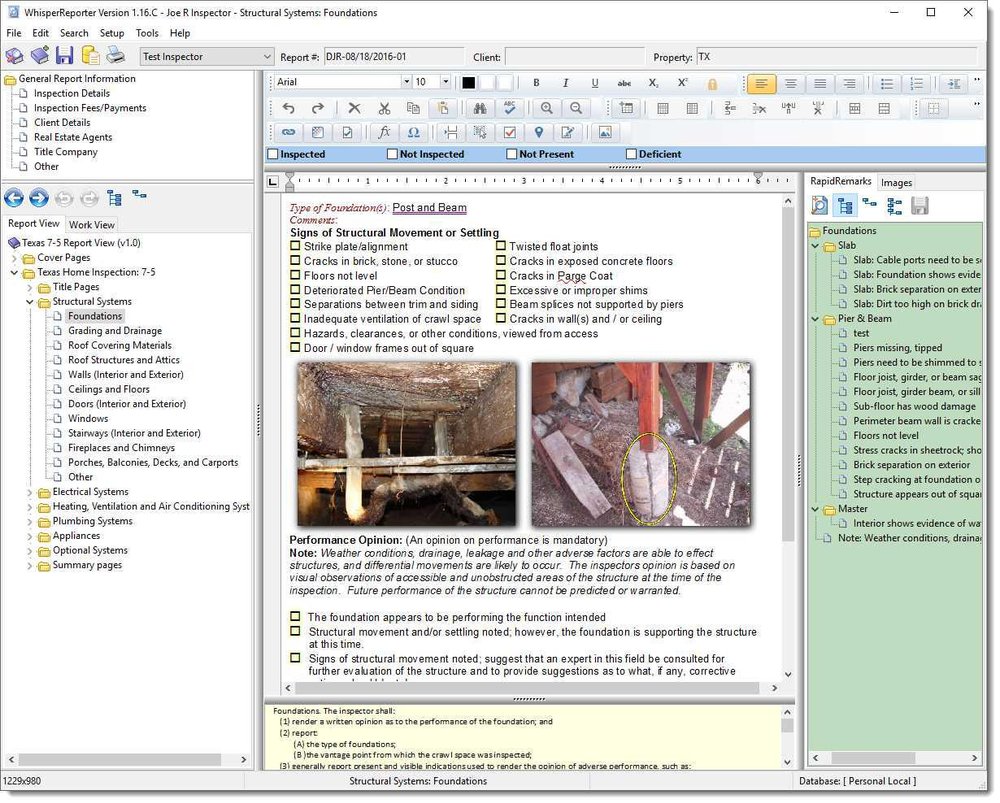The width and height of the screenshot is (1000, 803).
Task: Cut selection with scissors icon
Action: coord(384,108)
